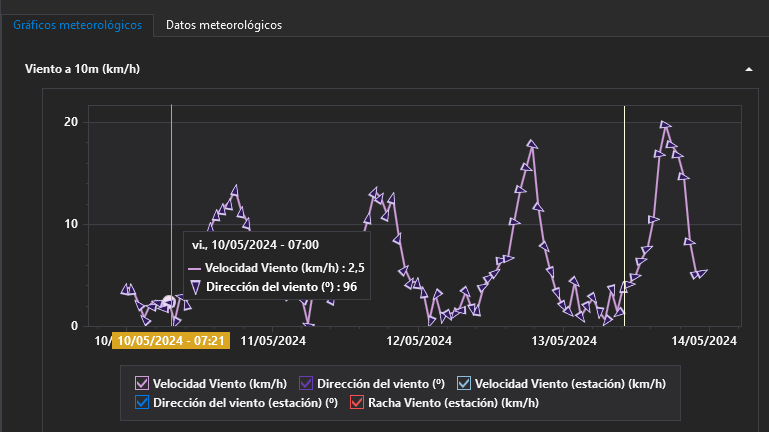769x432 pixels.
Task: Click the white vertical cursor line on the chart
Action: (x=171, y=180)
